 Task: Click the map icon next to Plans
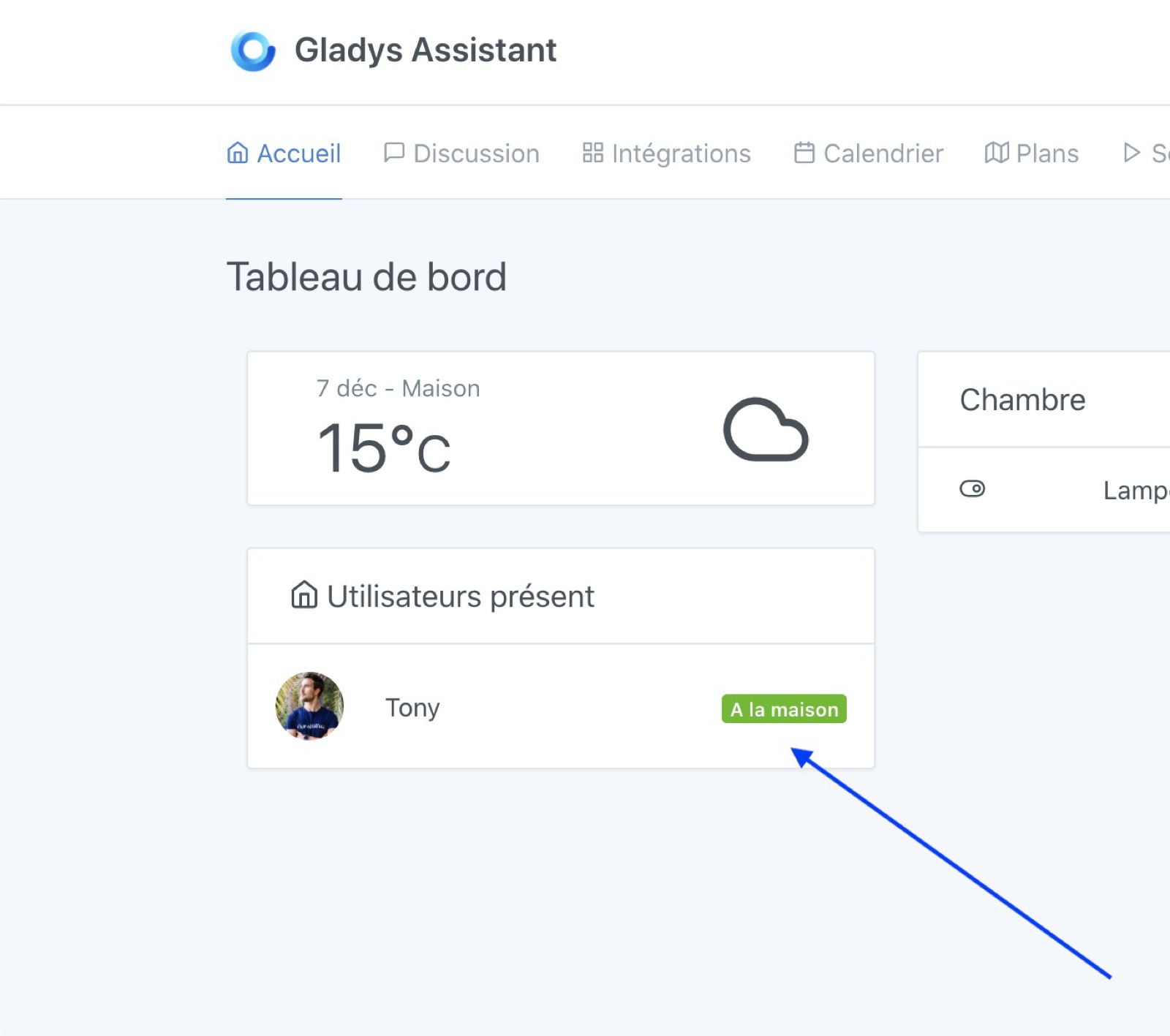tap(996, 153)
